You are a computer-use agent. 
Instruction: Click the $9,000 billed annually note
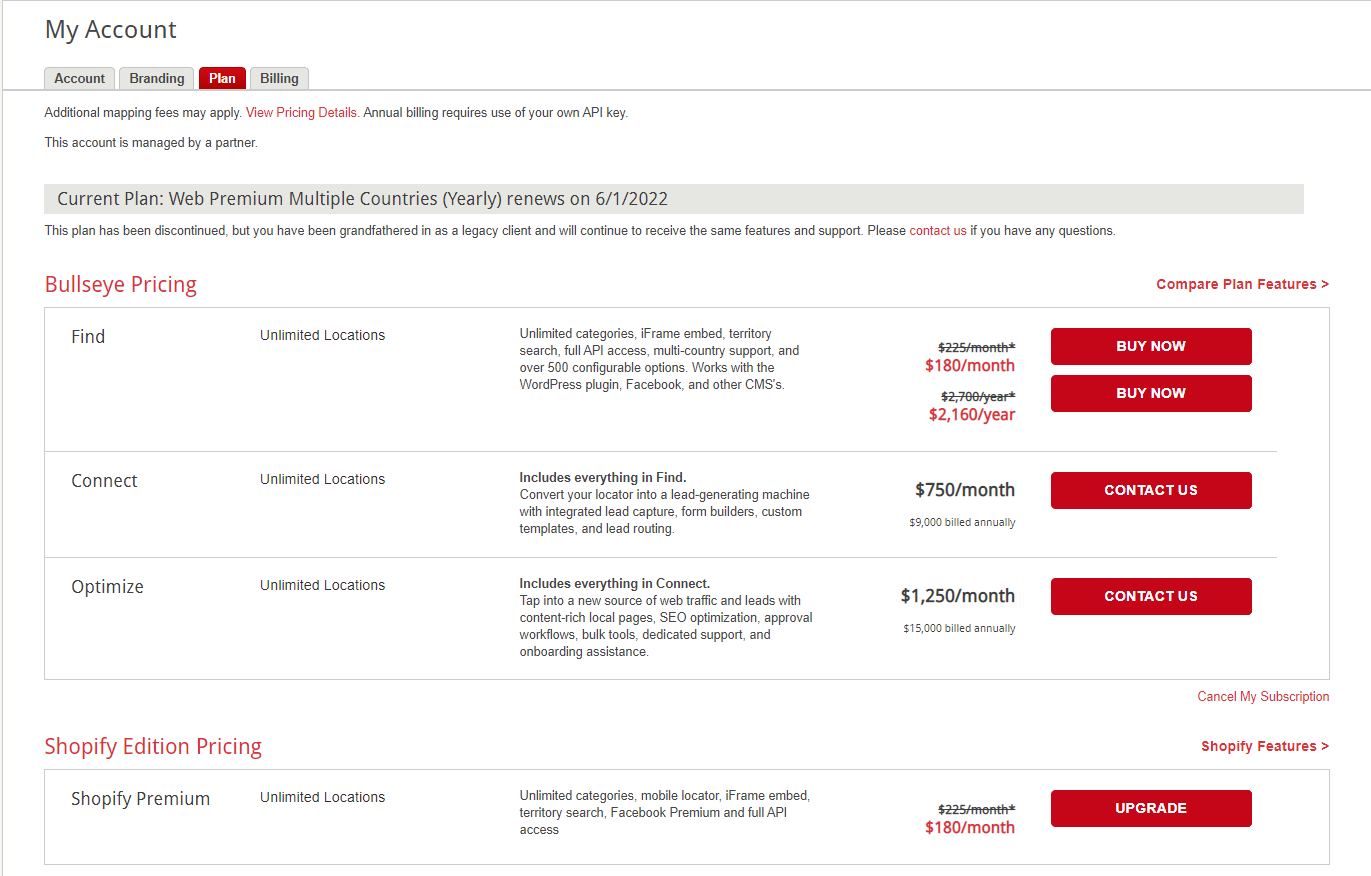click(x=962, y=523)
